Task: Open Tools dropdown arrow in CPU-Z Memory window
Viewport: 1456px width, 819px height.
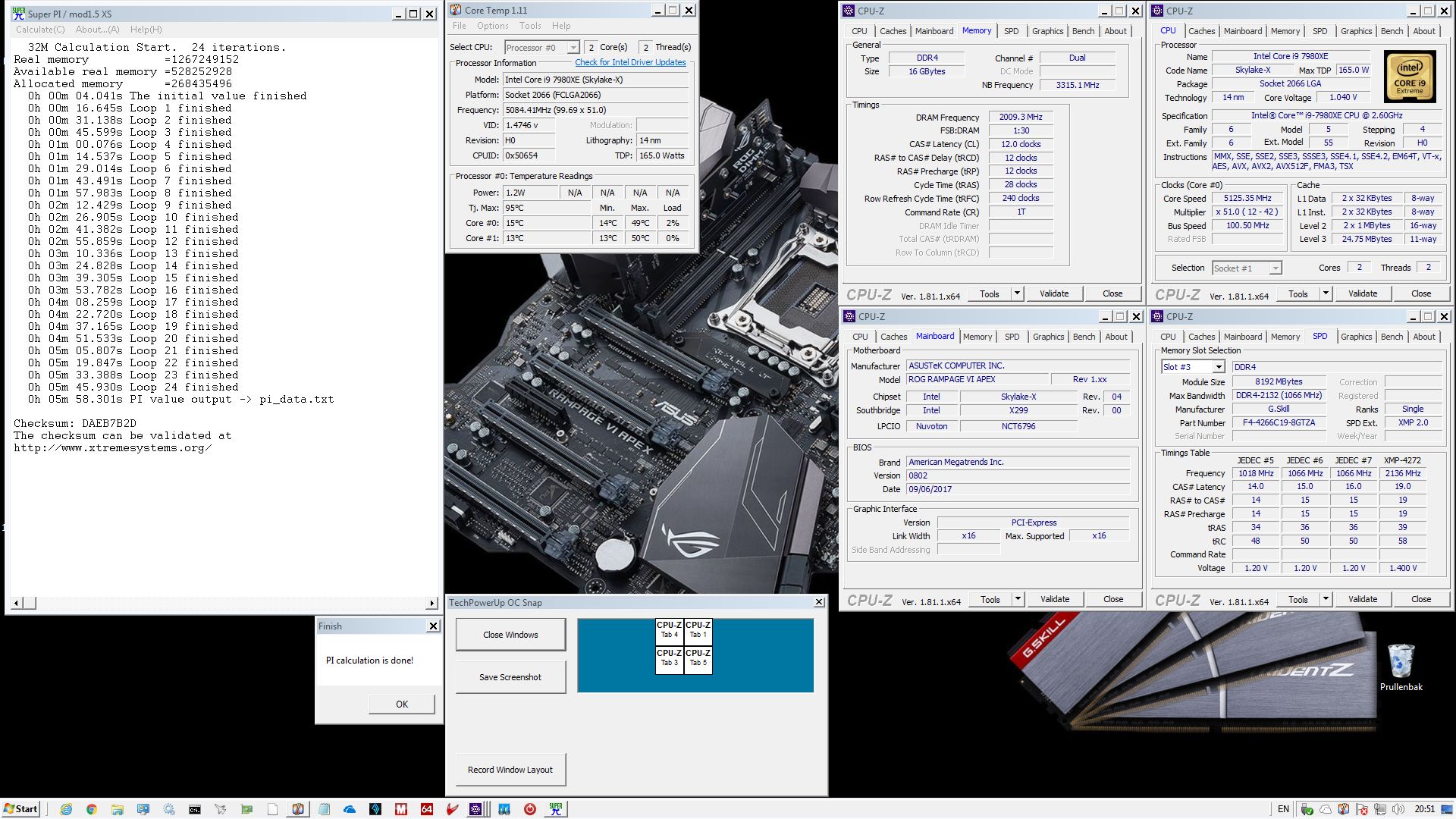Action: [1017, 293]
